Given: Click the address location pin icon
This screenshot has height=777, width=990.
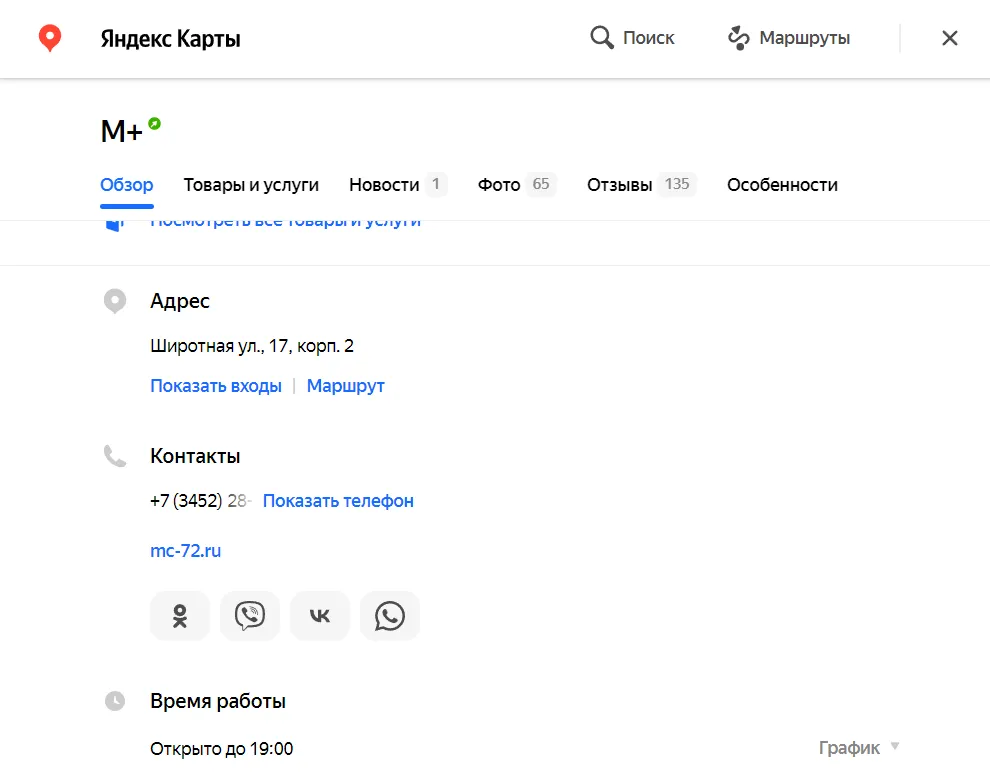Looking at the screenshot, I should (115, 301).
